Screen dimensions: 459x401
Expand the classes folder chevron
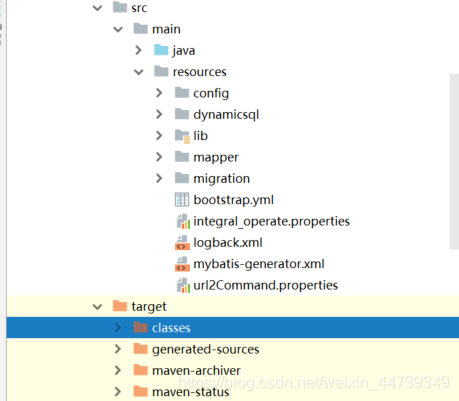(x=118, y=328)
